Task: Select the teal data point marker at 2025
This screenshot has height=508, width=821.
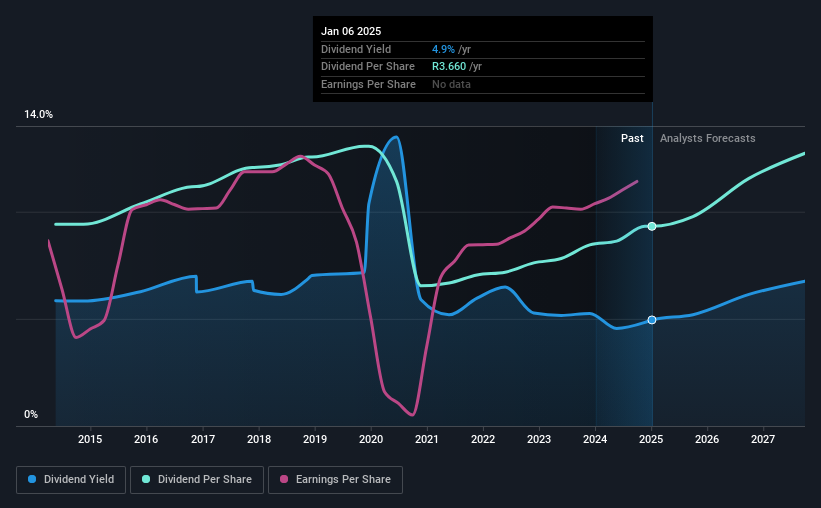Action: pyautogui.click(x=652, y=226)
